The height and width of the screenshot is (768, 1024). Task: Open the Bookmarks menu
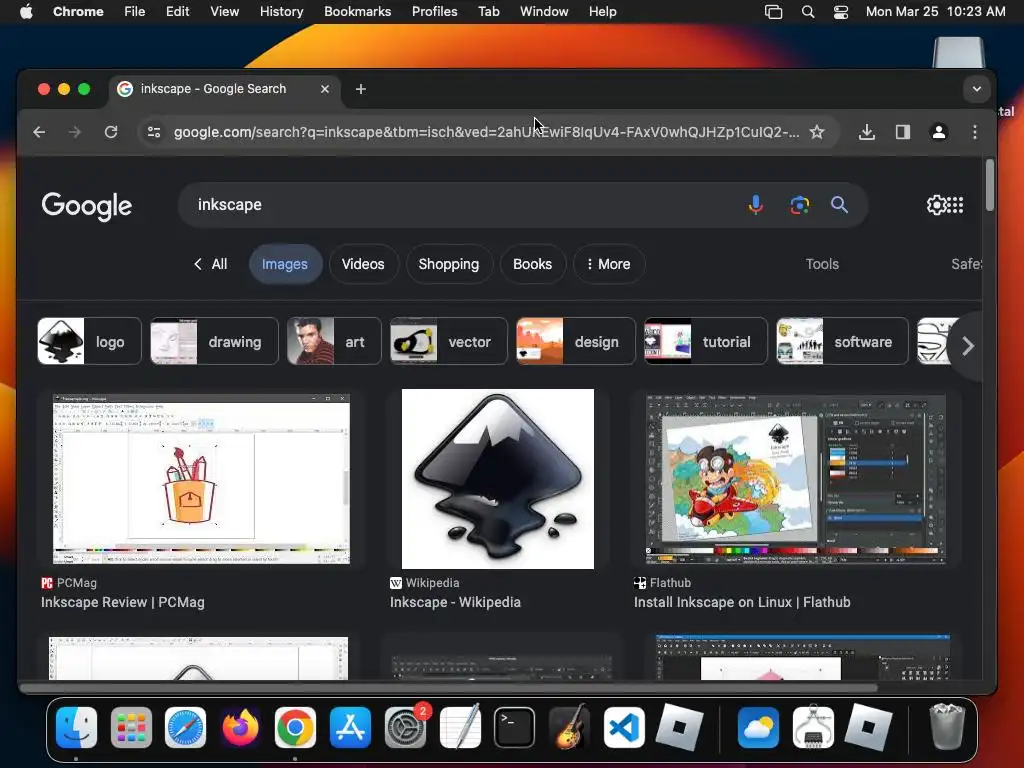click(x=357, y=12)
